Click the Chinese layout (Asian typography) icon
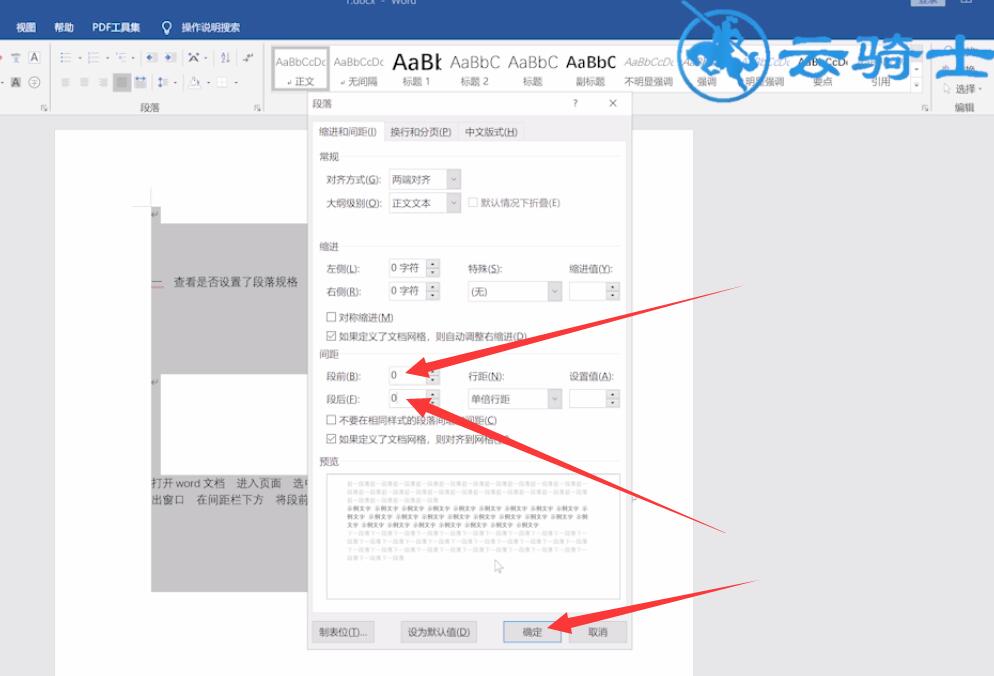994x676 pixels. point(194,58)
